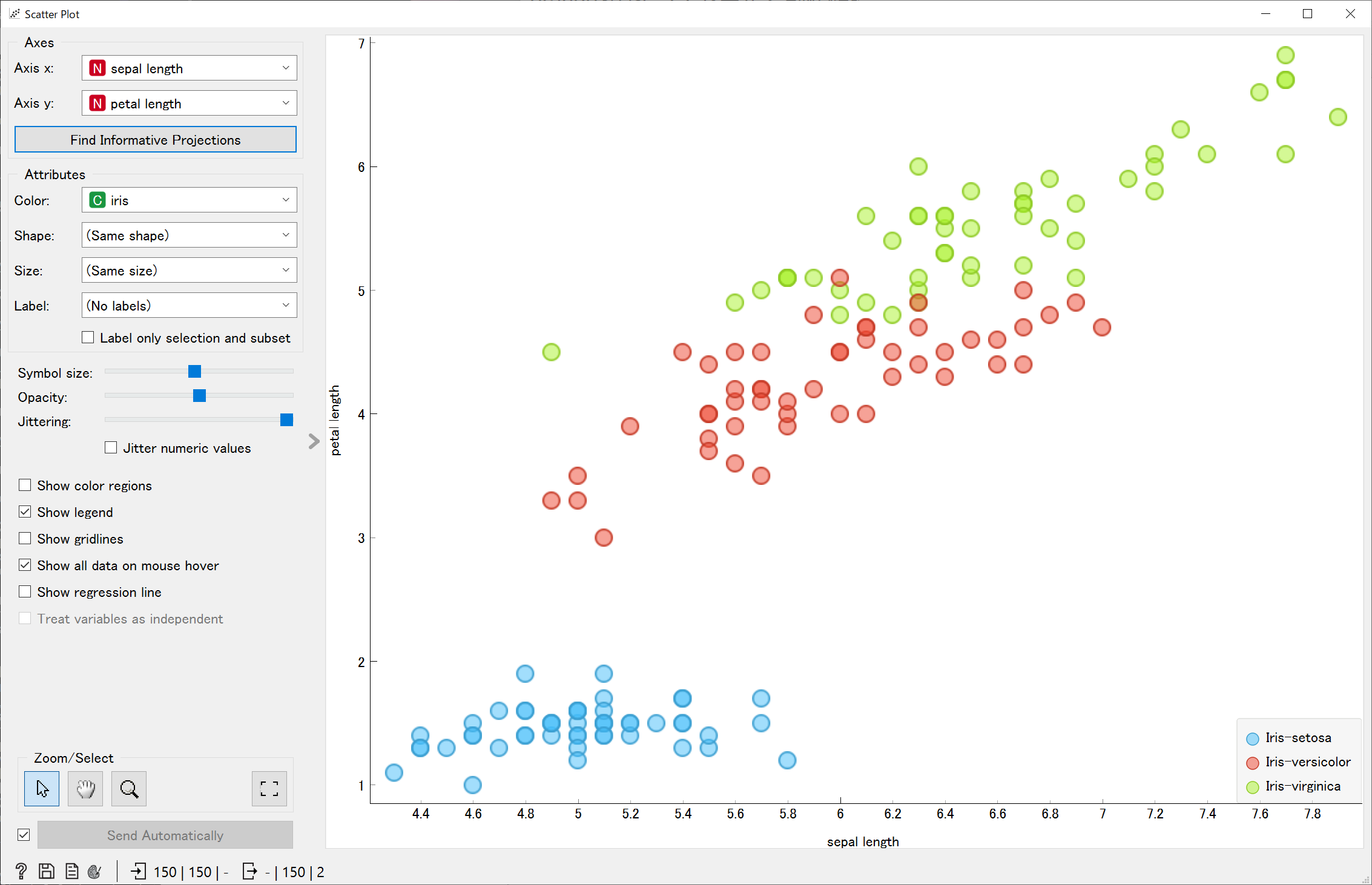Click the input arrow icon in status bar
The width and height of the screenshot is (1372, 885).
[139, 871]
